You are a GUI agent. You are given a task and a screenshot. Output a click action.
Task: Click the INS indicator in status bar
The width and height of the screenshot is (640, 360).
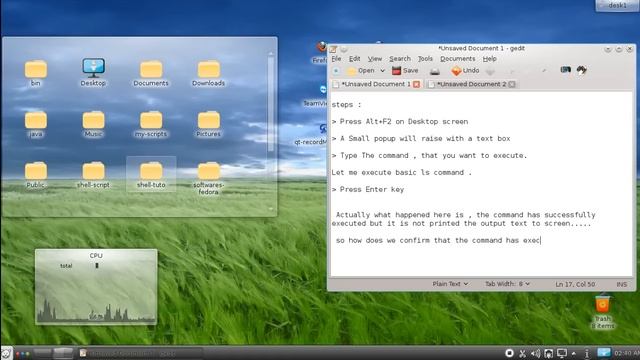click(622, 284)
